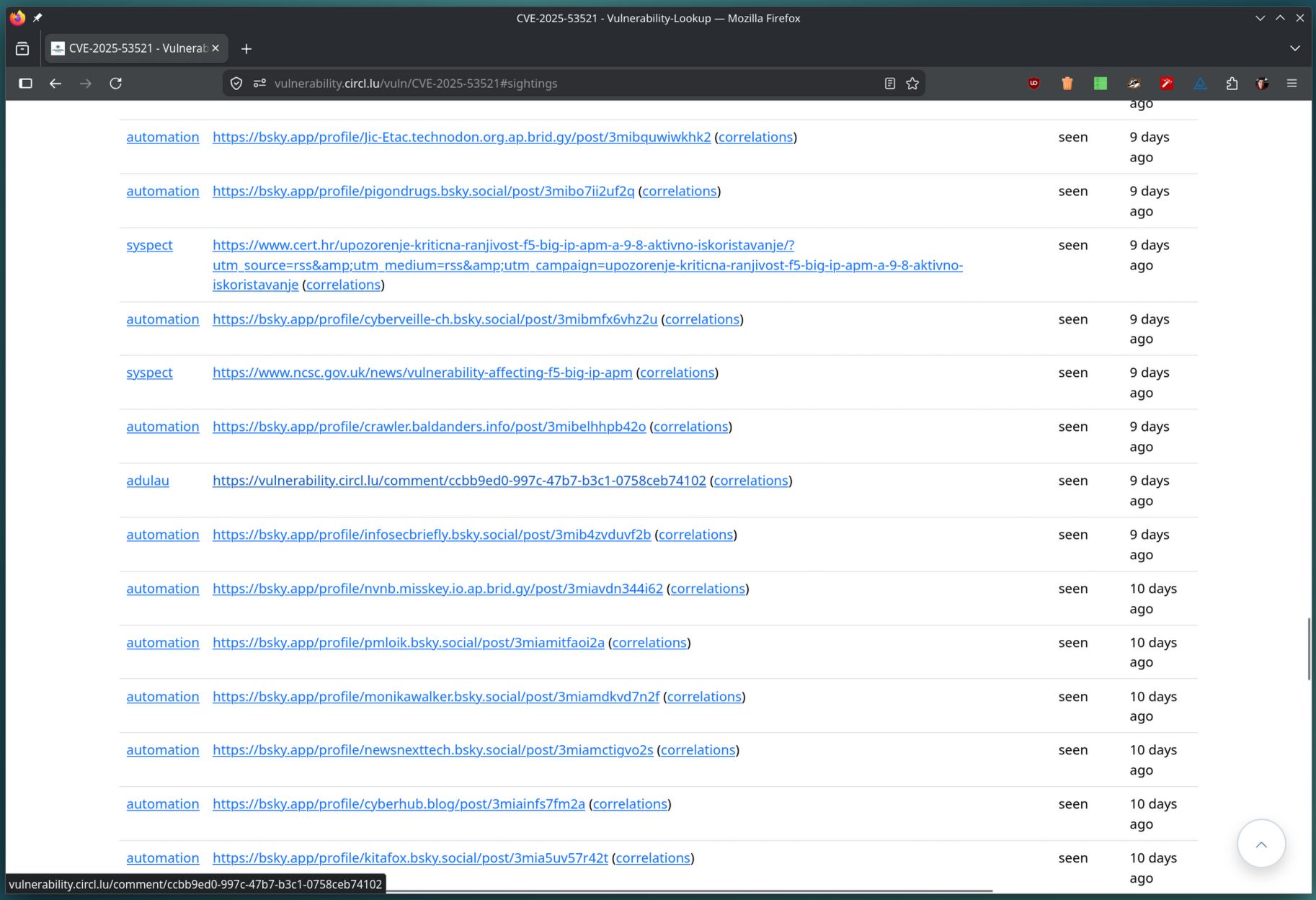Open a new tab with plus button
This screenshot has height=900, width=1316.
click(246, 48)
